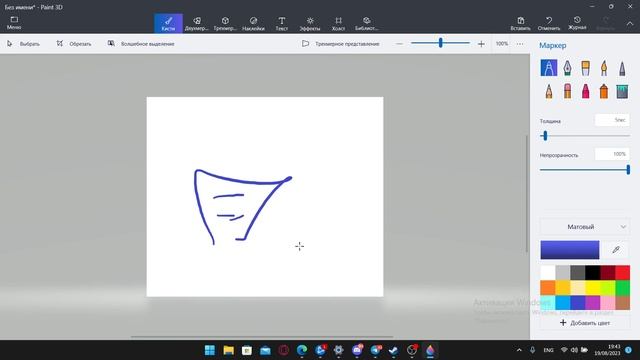The width and height of the screenshot is (640, 360).
Task: Pick the brown color swatch
Action: coord(622,303)
